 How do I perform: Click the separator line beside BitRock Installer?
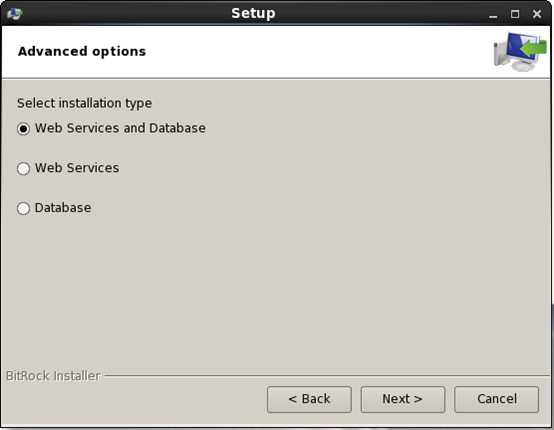327,376
